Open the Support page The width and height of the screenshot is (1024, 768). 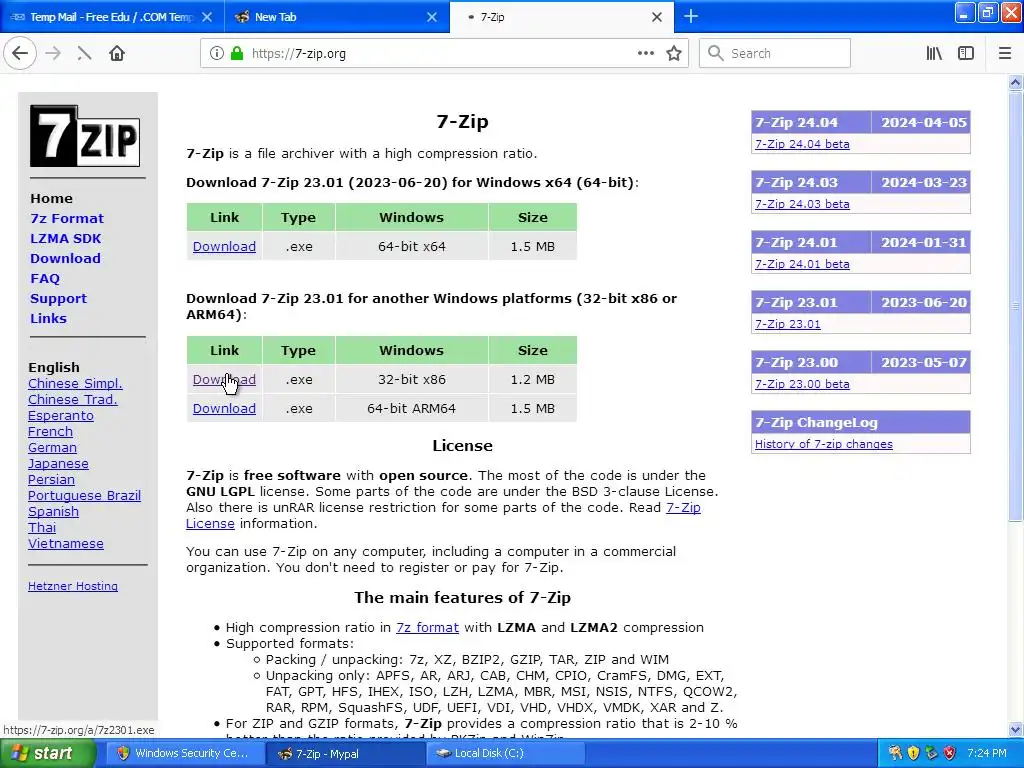coord(58,298)
